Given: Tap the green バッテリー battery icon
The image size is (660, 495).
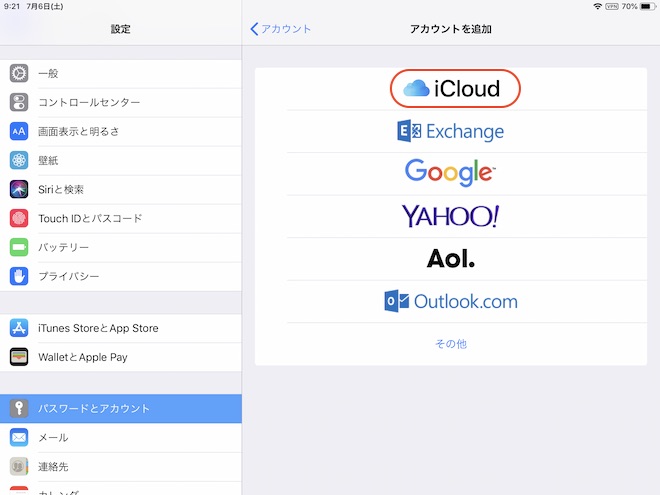Looking at the screenshot, I should (x=19, y=247).
